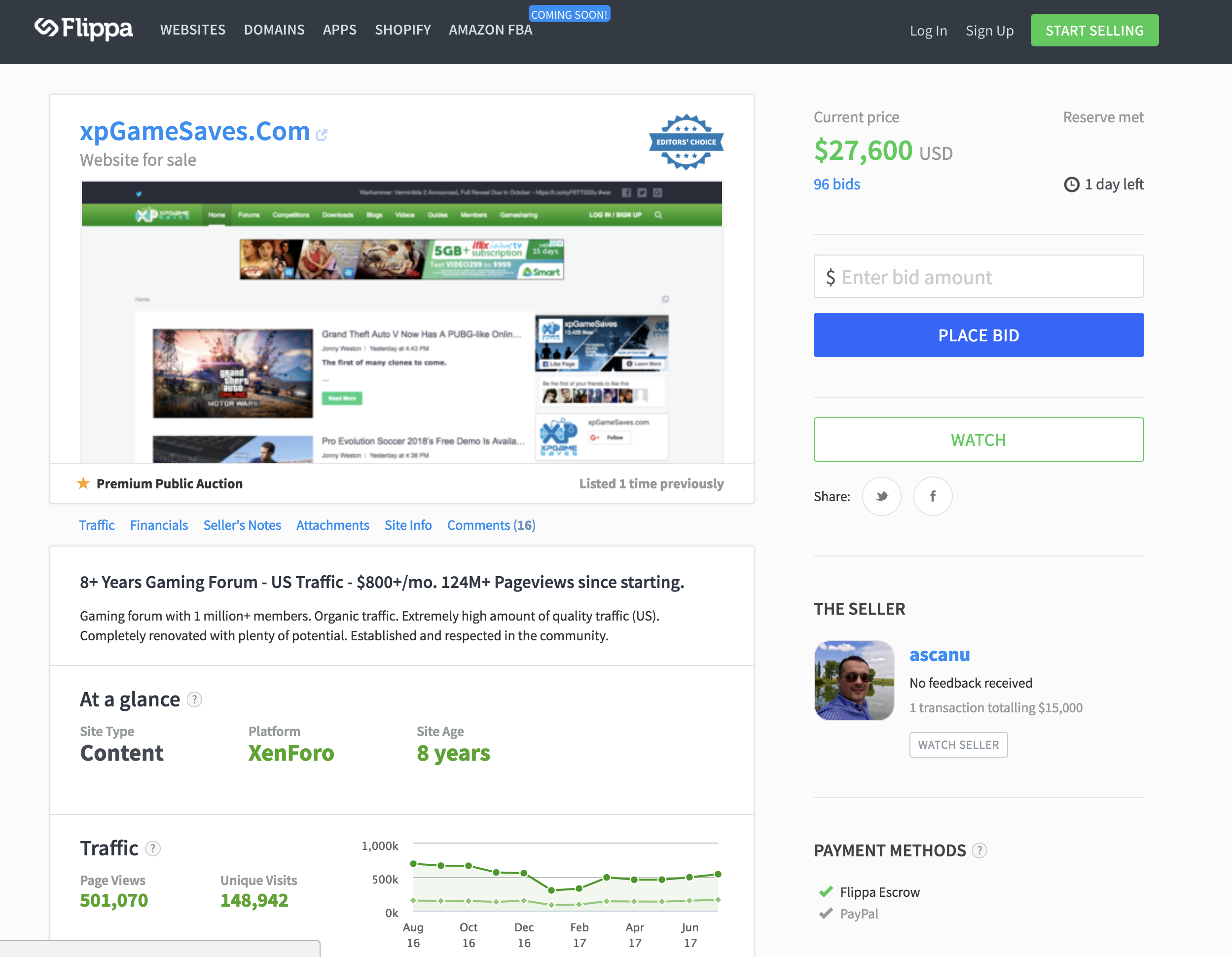Click the Watch Seller button

tap(958, 745)
